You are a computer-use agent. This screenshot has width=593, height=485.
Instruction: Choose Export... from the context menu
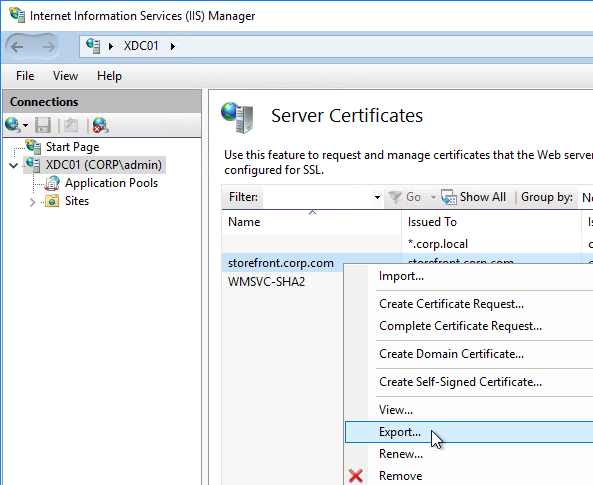coord(469,432)
